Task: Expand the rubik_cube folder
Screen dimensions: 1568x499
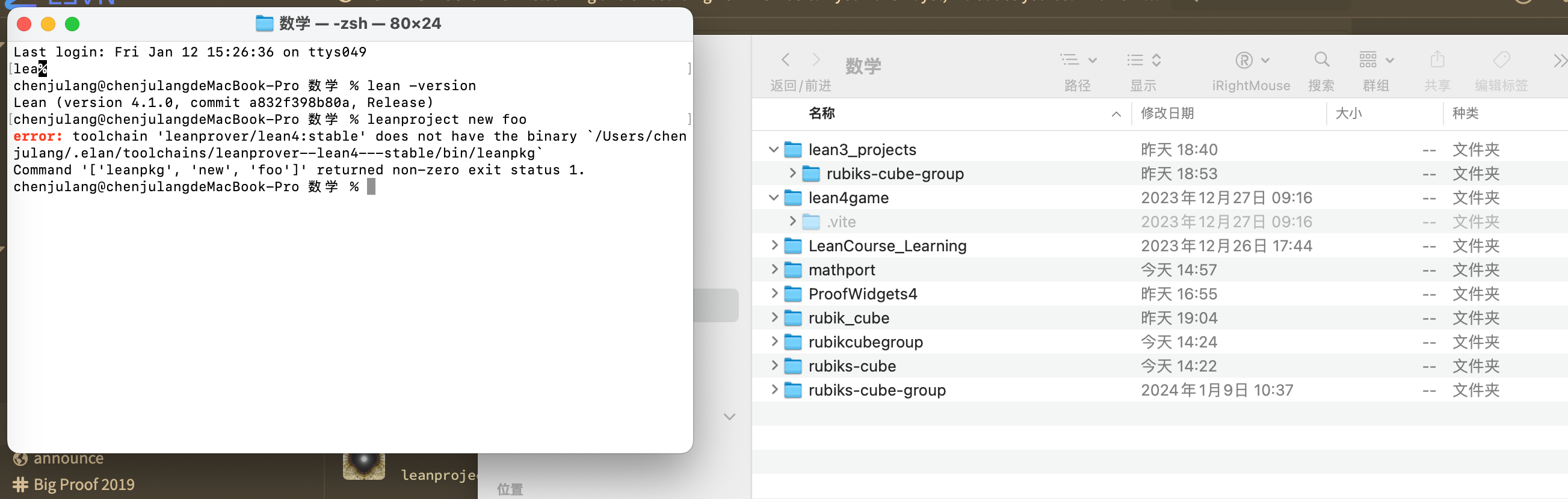Action: [x=774, y=317]
